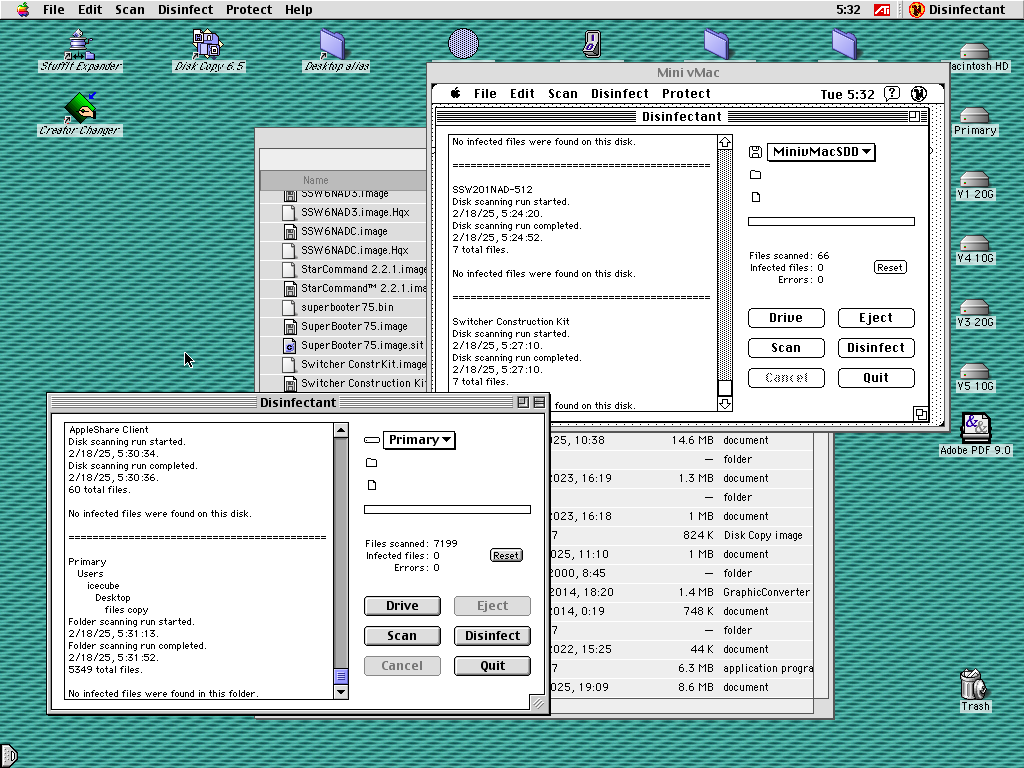Select the Macintosh HD disk icon
This screenshot has height=768, width=1024.
point(974,51)
